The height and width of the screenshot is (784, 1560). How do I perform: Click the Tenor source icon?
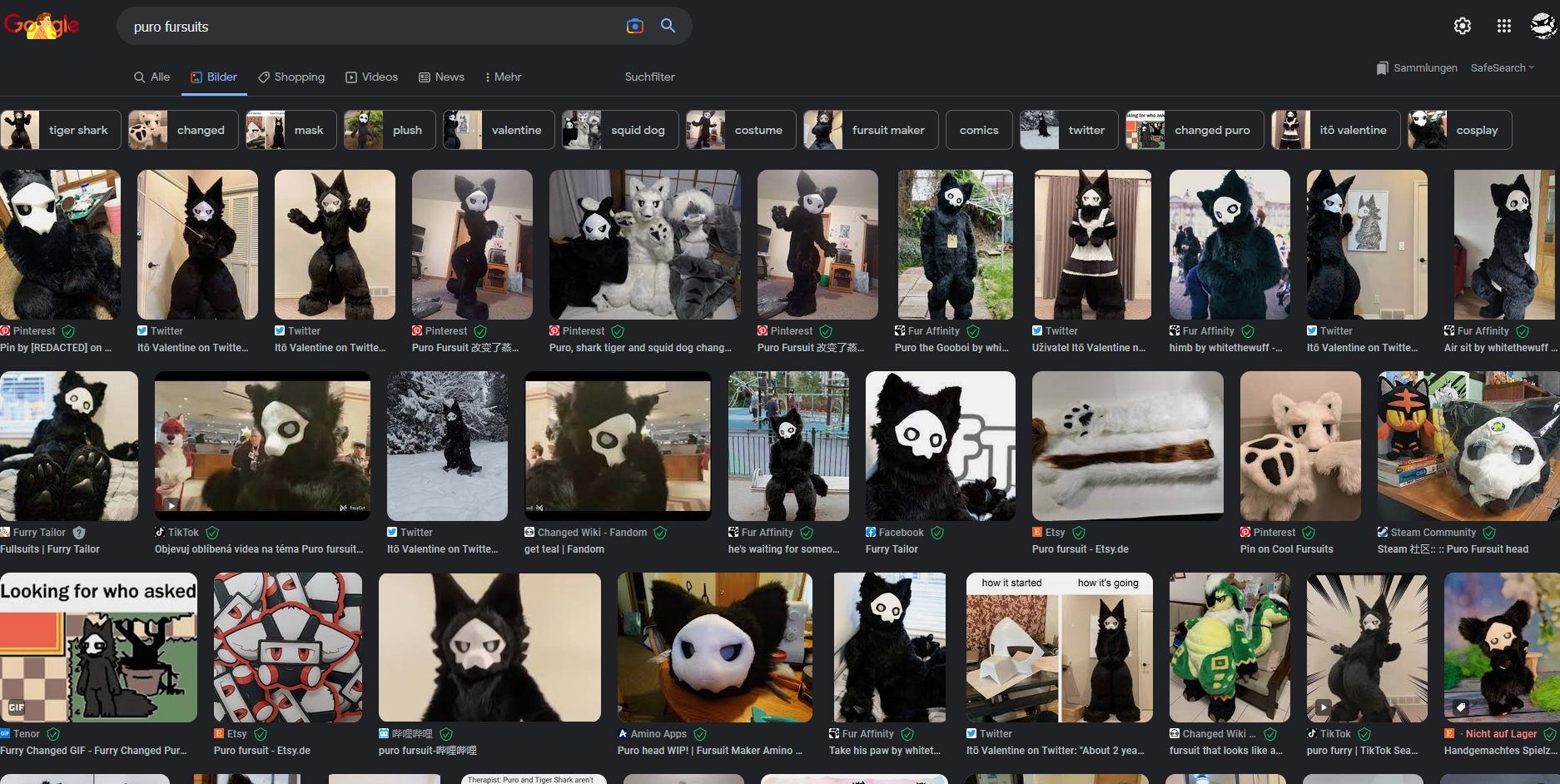coord(5,734)
